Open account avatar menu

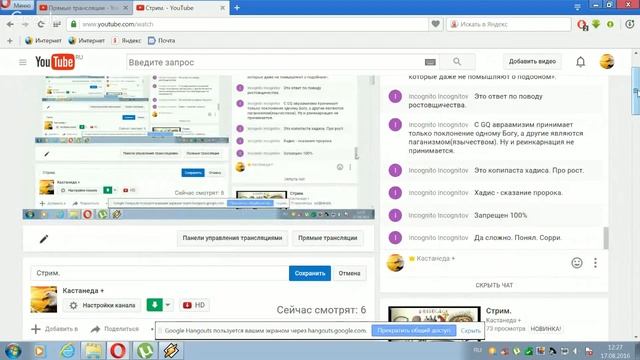[607, 62]
